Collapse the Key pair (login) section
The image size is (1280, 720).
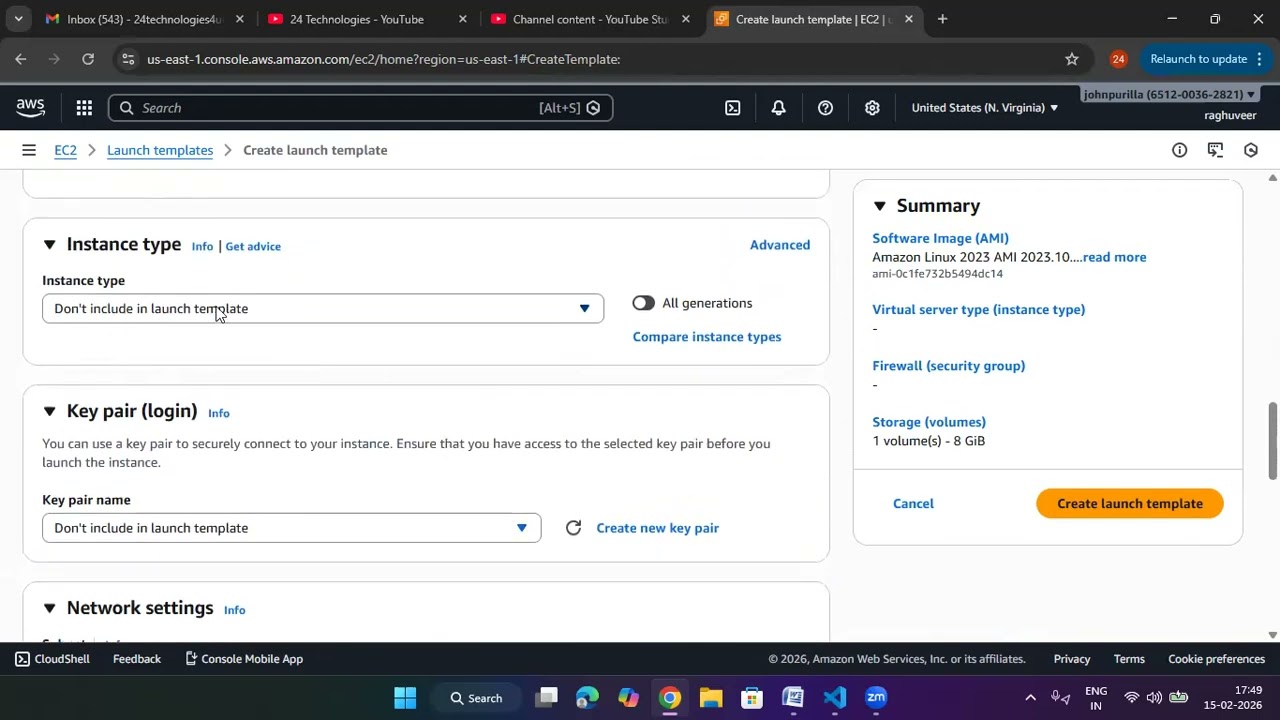tap(49, 411)
